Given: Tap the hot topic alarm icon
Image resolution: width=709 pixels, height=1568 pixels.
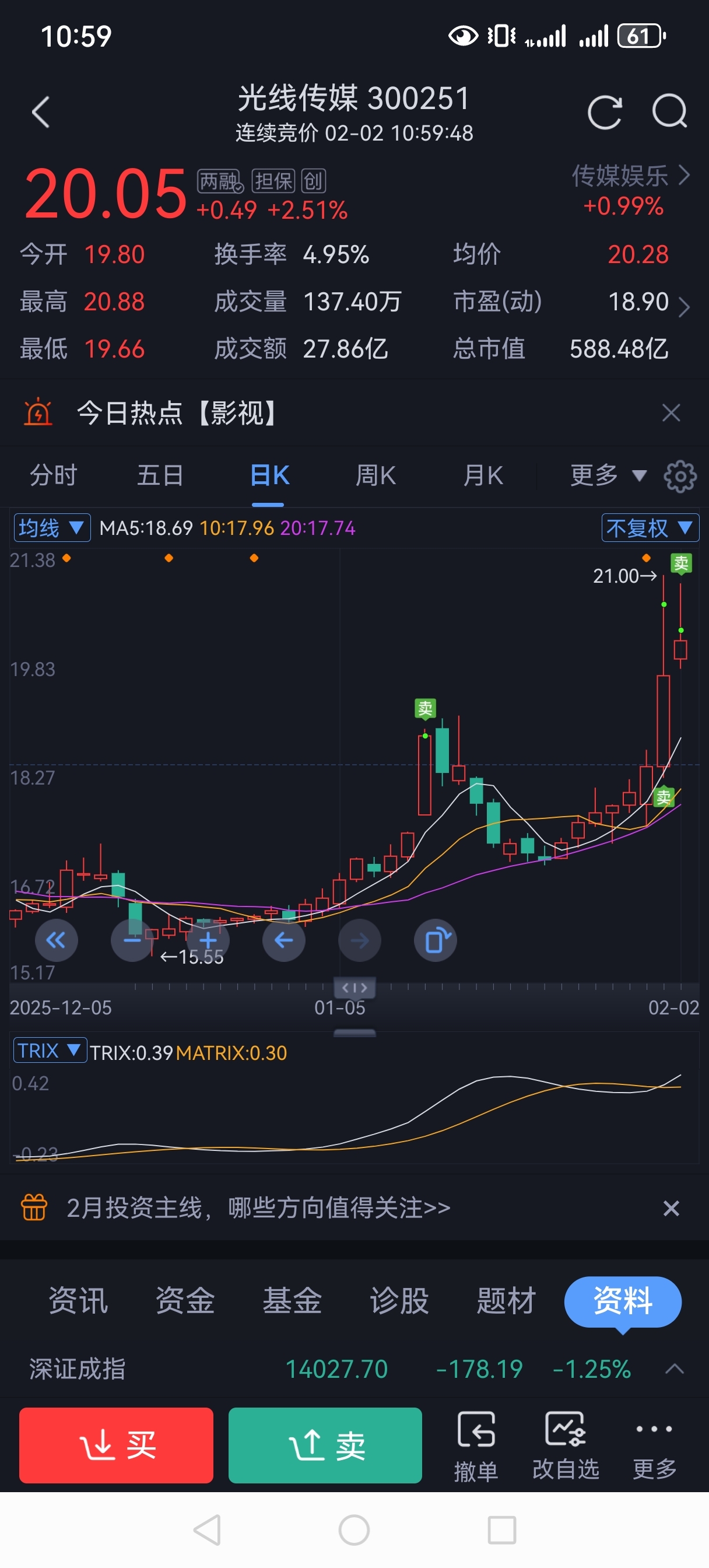Looking at the screenshot, I should (38, 412).
